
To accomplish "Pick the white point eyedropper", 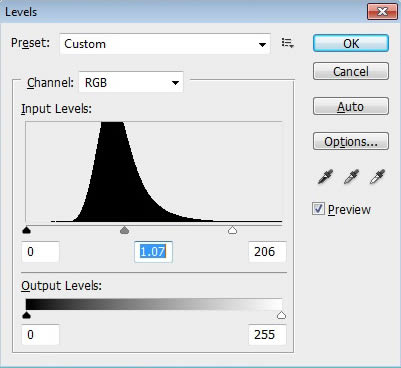I will tap(377, 177).
